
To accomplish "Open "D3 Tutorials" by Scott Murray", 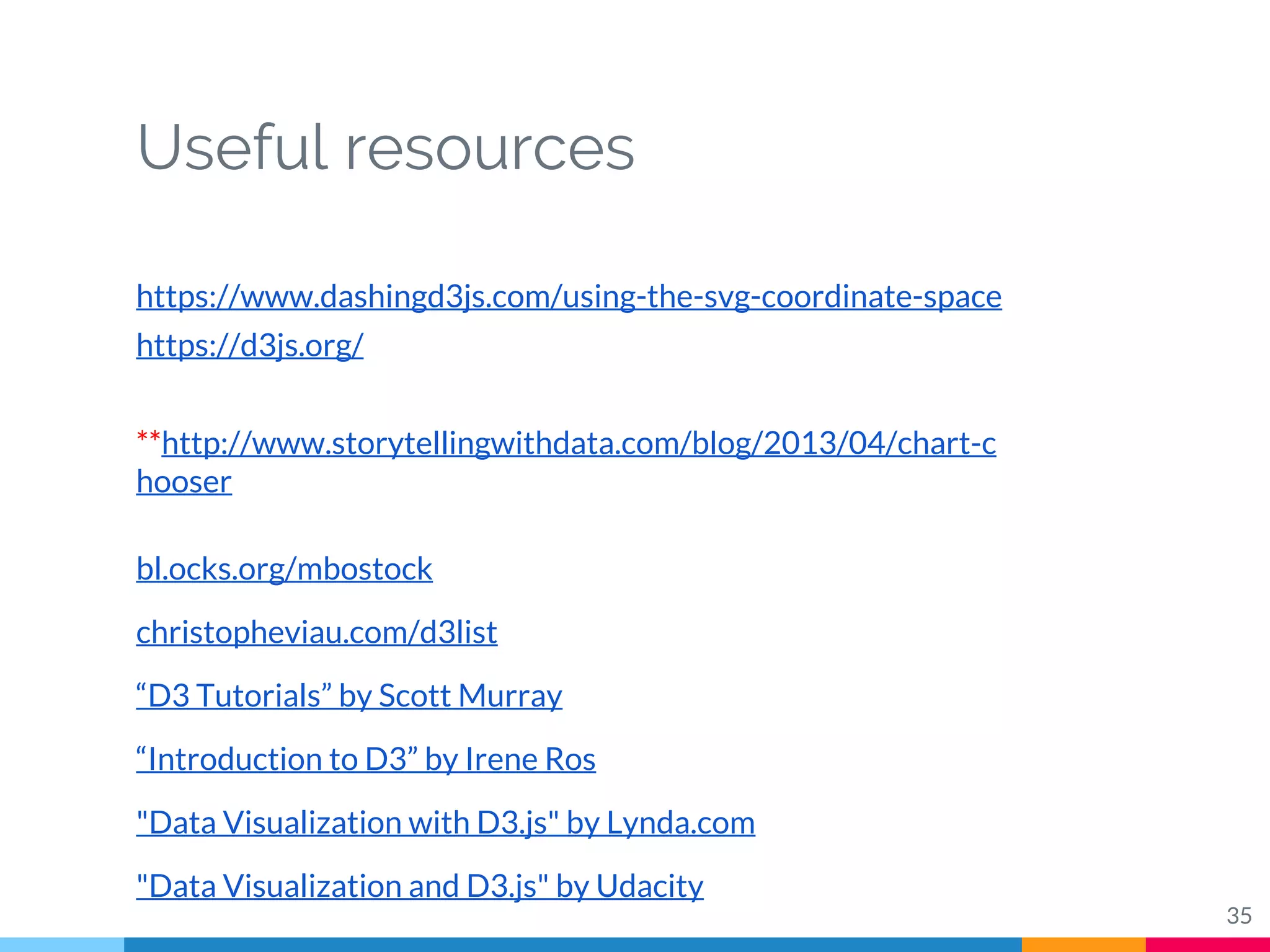I will point(349,695).
